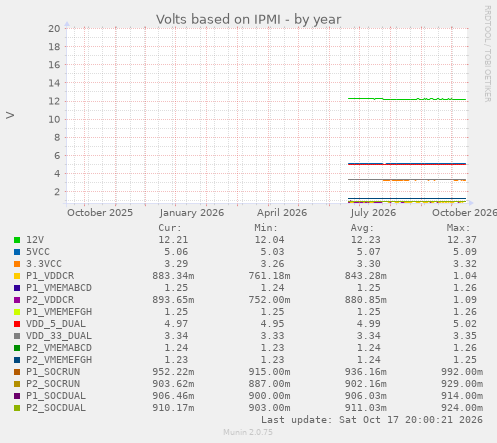Click the green 12V line in the graph

(407, 99)
